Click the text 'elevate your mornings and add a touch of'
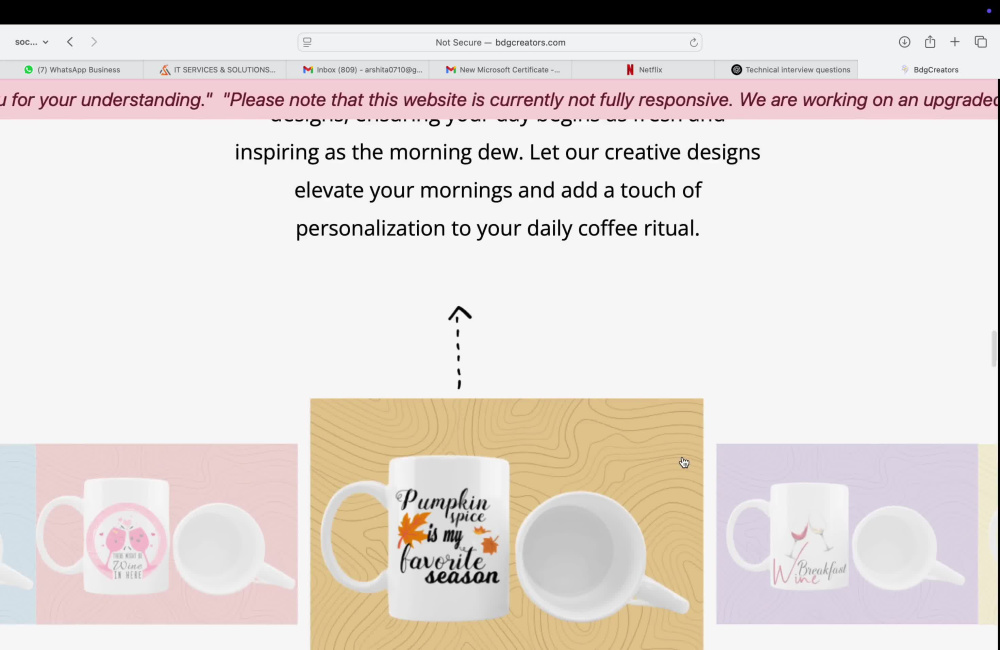 [497, 190]
